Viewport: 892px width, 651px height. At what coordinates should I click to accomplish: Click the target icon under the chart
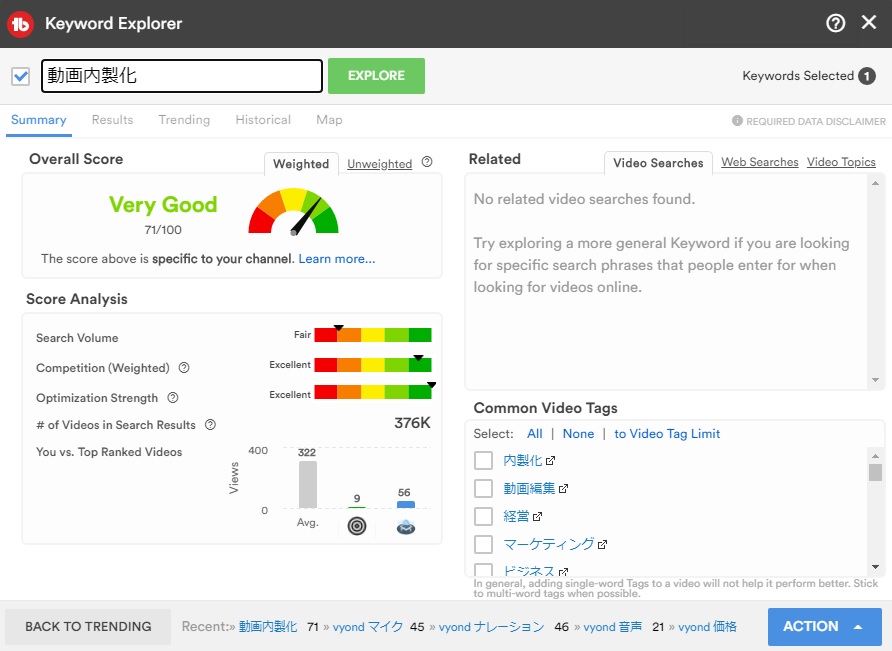(x=357, y=526)
